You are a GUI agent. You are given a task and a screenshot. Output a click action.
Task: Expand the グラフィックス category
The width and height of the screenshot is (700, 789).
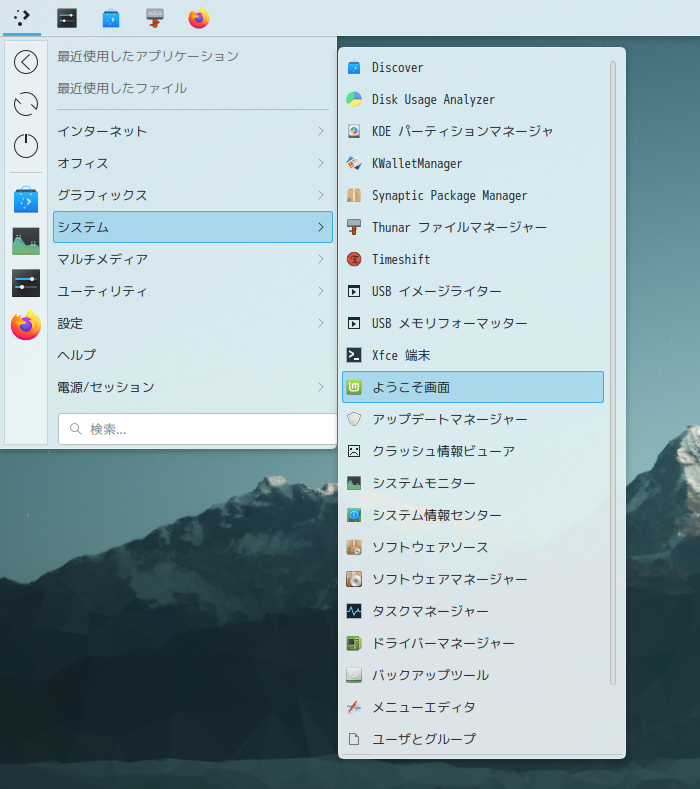click(x=193, y=195)
